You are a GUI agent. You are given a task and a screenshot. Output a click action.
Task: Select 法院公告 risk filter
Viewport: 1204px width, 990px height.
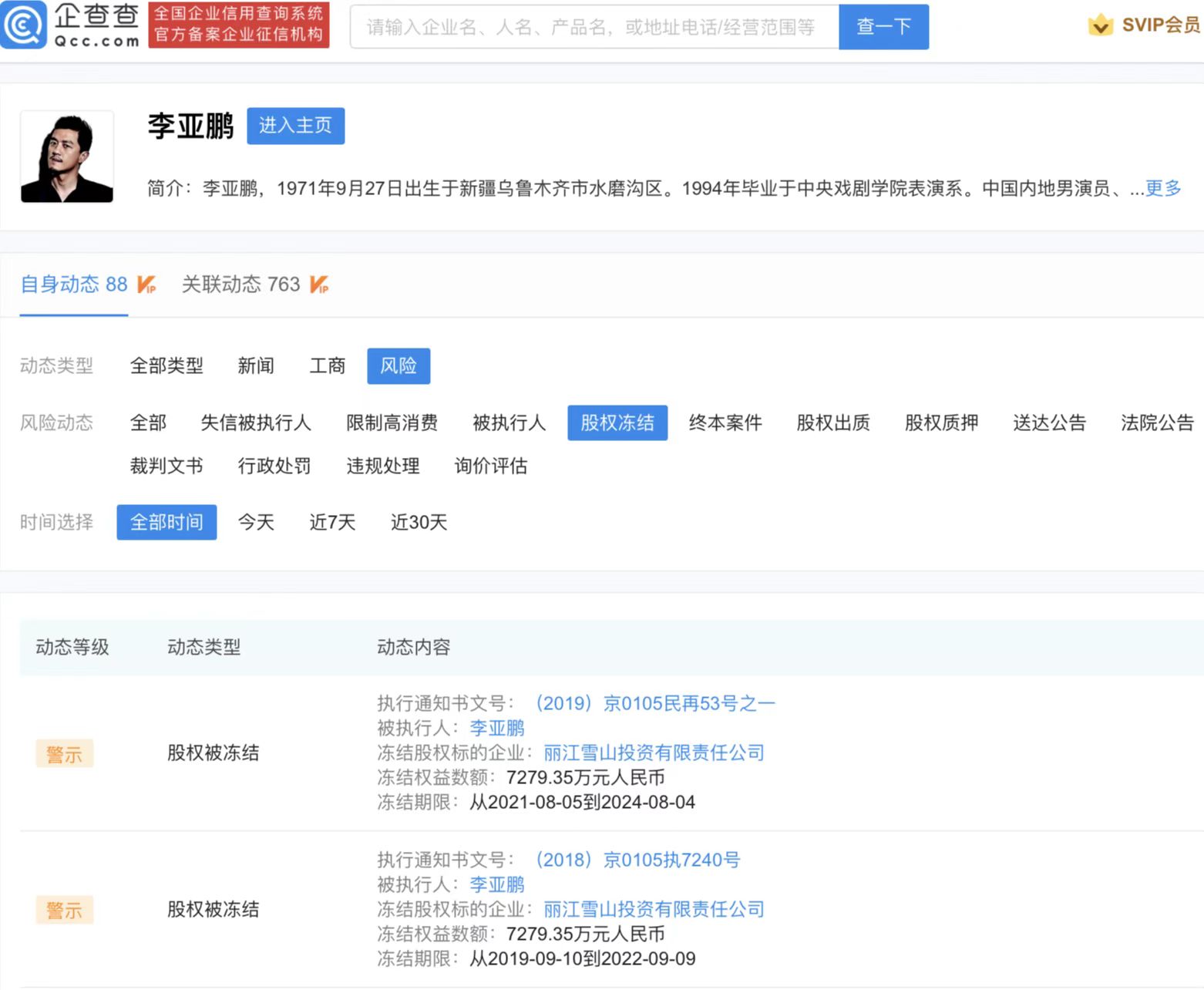[1157, 423]
